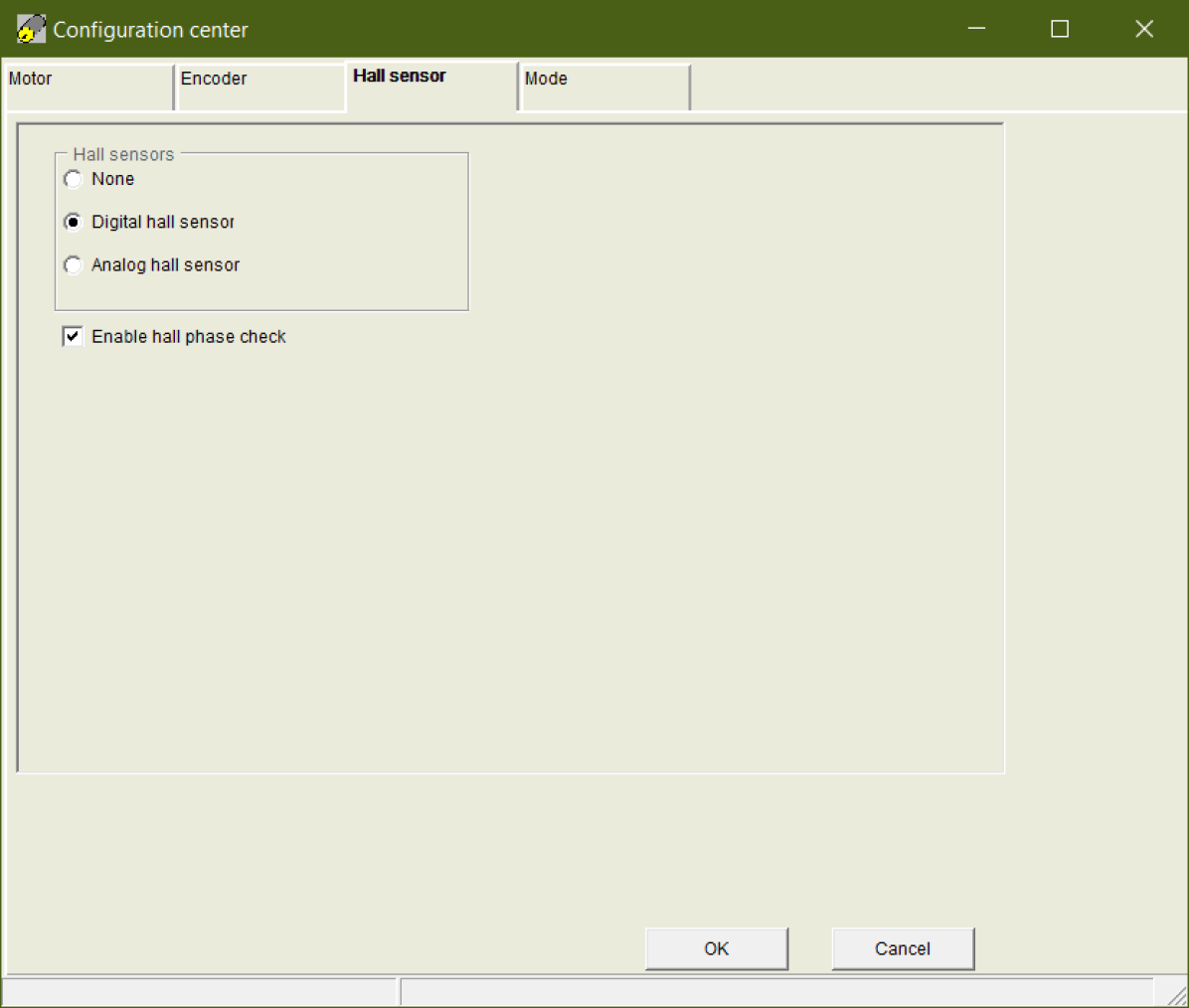Click the right status bar pane
This screenshot has width=1189, height=1008.
(775, 992)
